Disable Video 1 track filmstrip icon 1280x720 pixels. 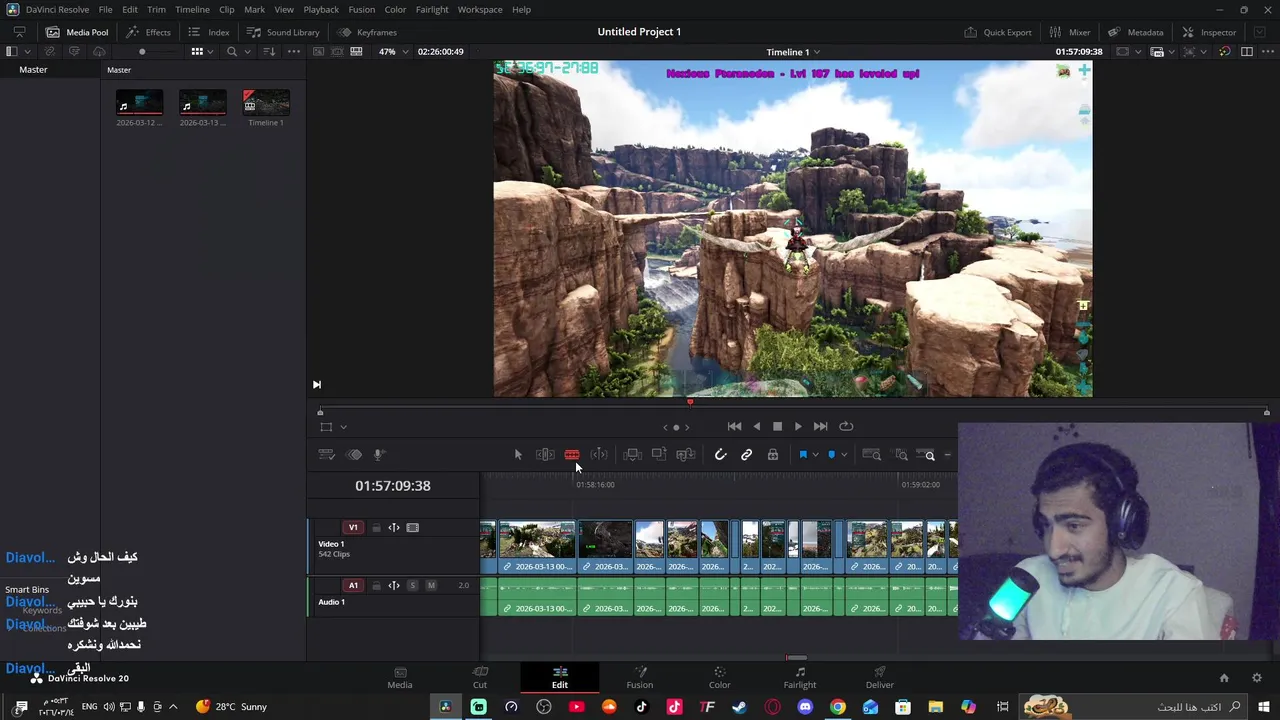coord(412,528)
